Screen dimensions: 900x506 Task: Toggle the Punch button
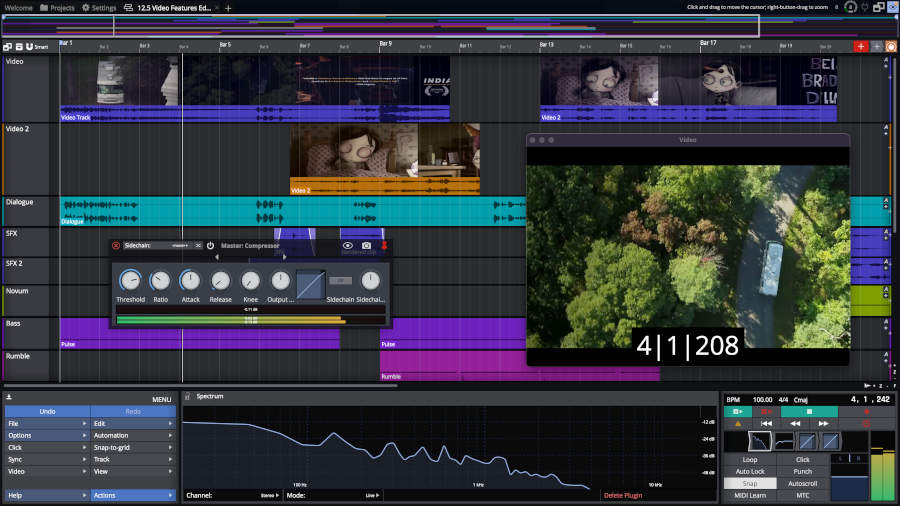(x=802, y=472)
